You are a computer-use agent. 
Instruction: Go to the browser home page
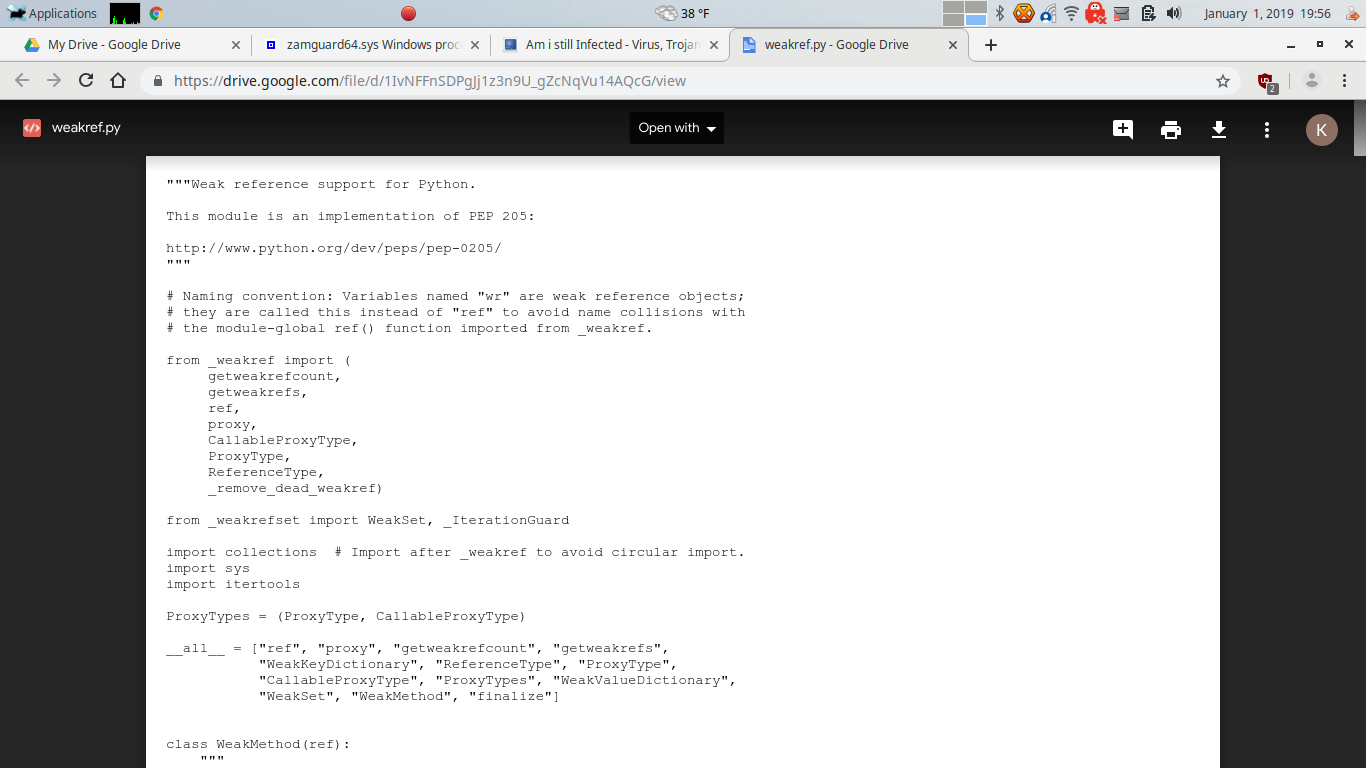tap(118, 81)
